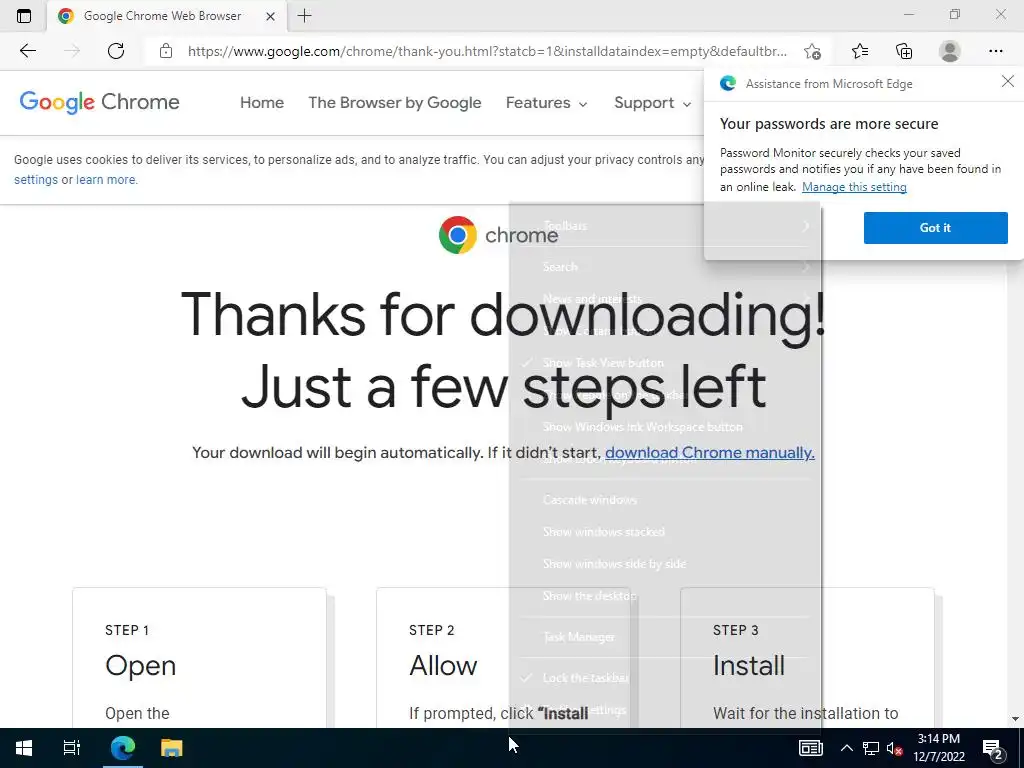This screenshot has width=1024, height=768.
Task: Choose Show windows side by side
Action: tap(667, 564)
